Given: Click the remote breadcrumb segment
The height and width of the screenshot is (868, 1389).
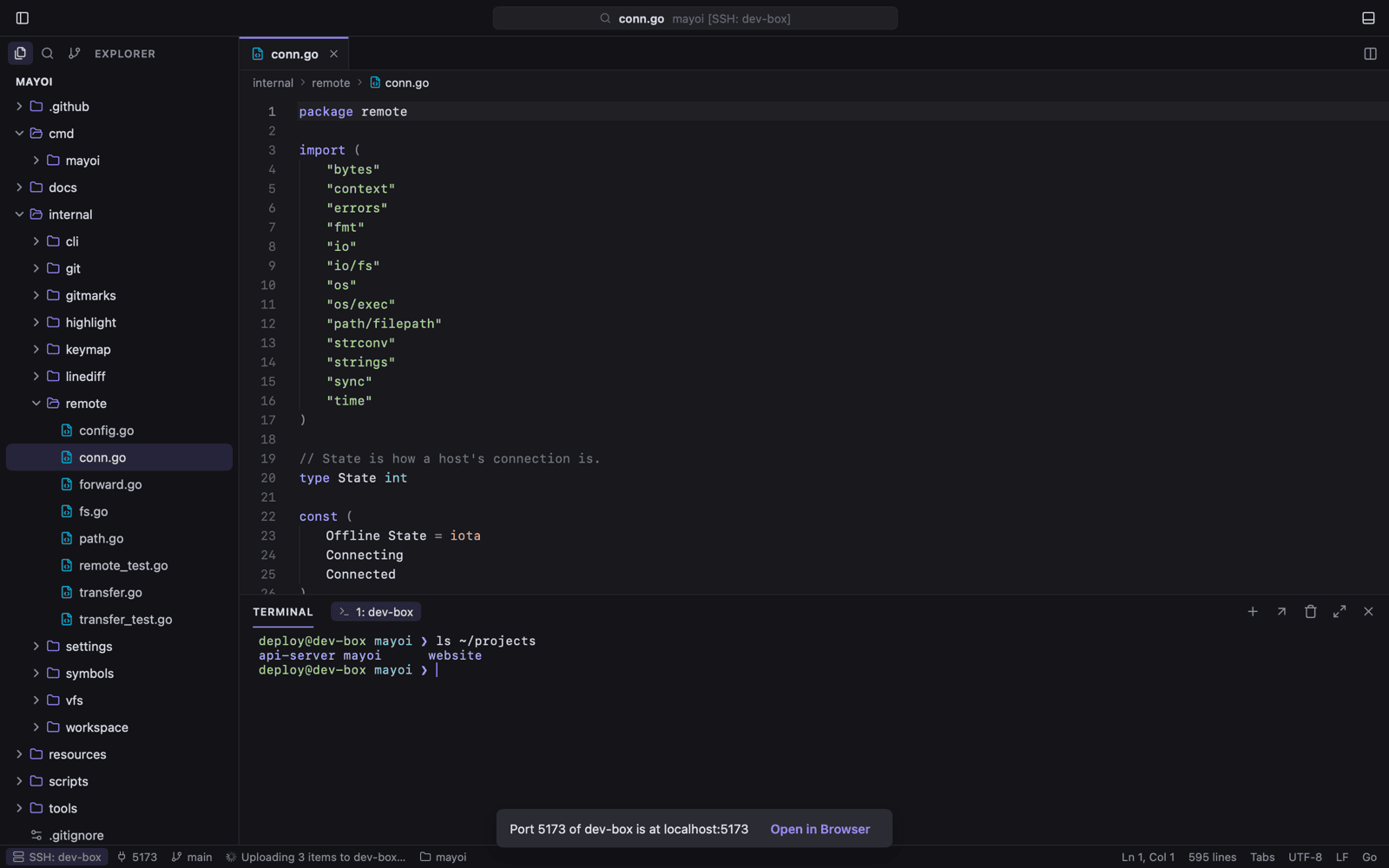Looking at the screenshot, I should click(331, 83).
